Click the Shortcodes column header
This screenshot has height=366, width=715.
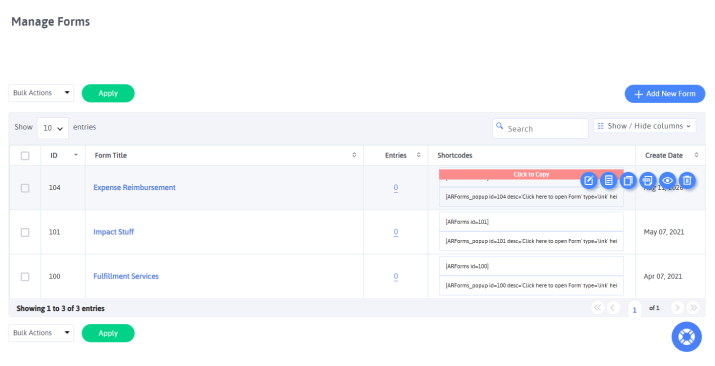[455, 155]
